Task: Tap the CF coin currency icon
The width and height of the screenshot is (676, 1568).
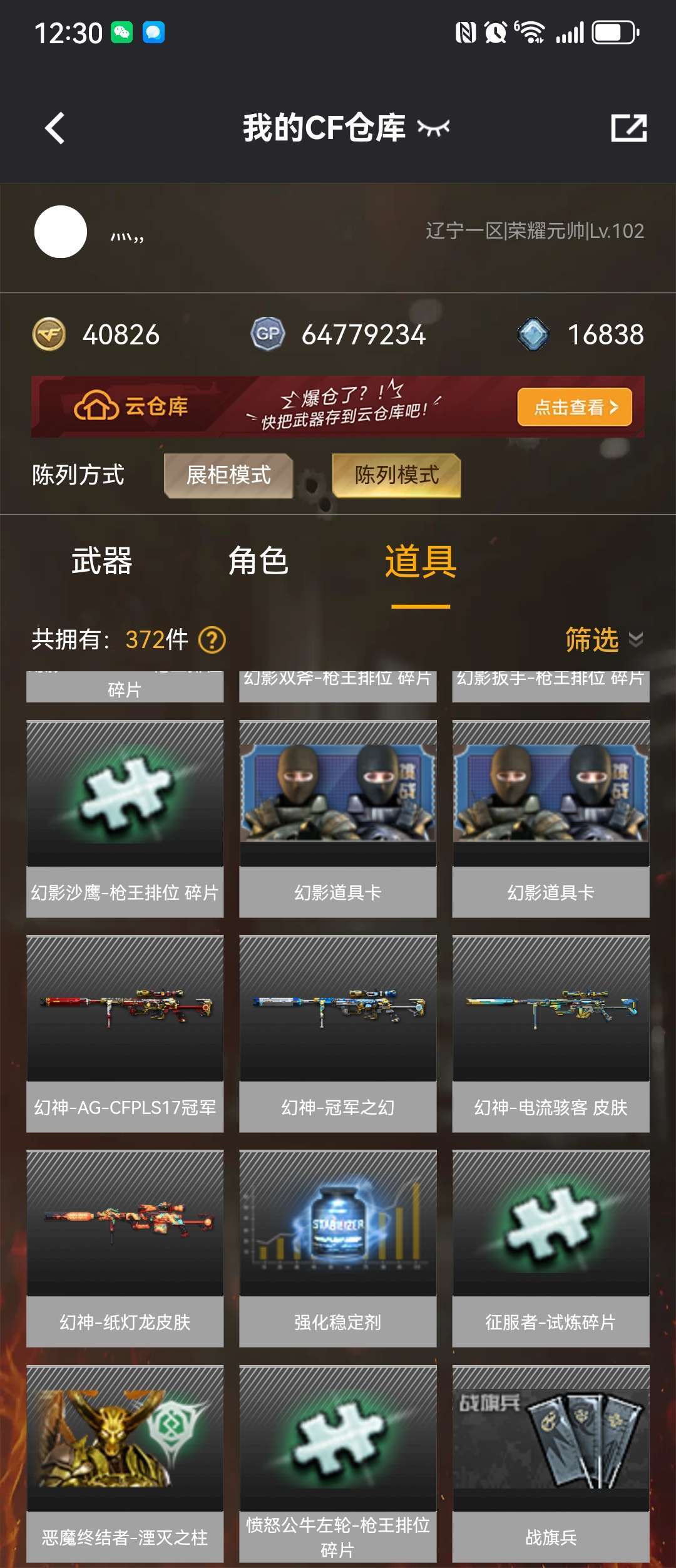Action: tap(49, 334)
